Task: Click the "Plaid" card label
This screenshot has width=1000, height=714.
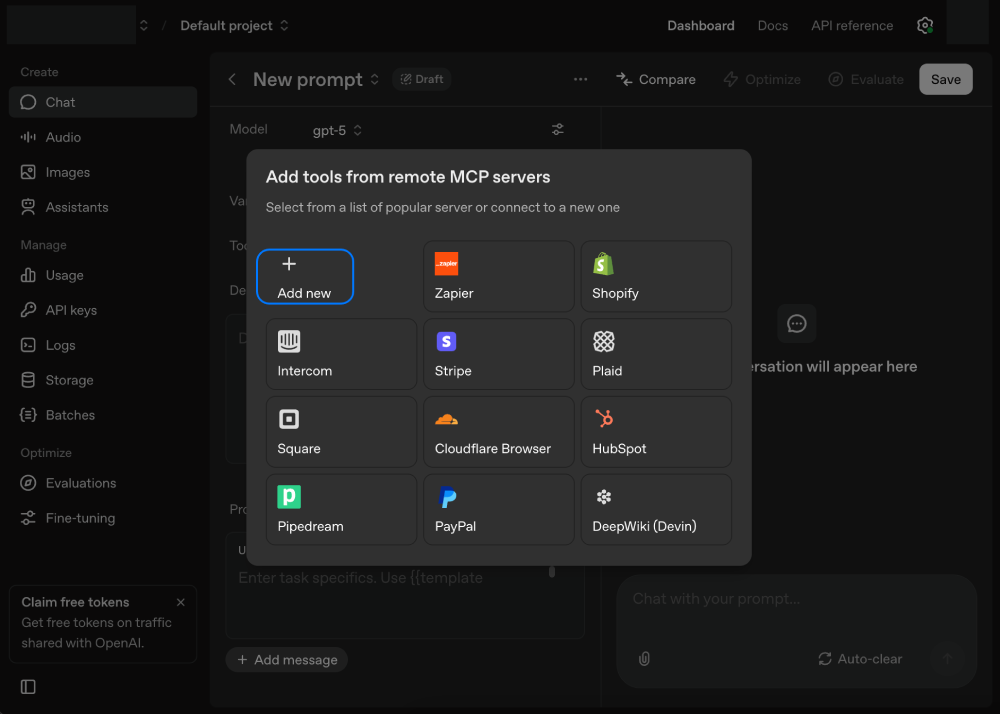Action: point(607,371)
